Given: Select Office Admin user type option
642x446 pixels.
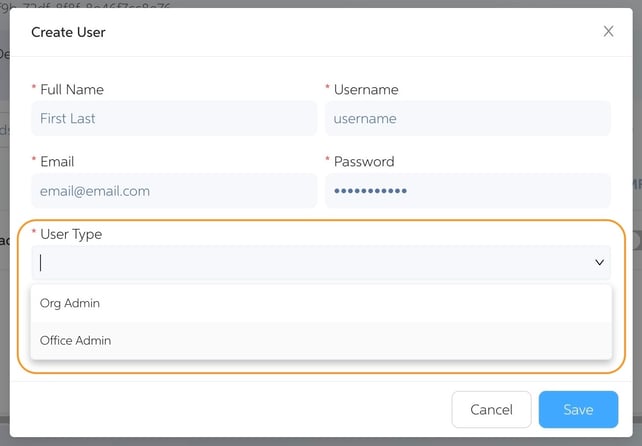Looking at the screenshot, I should point(76,341).
